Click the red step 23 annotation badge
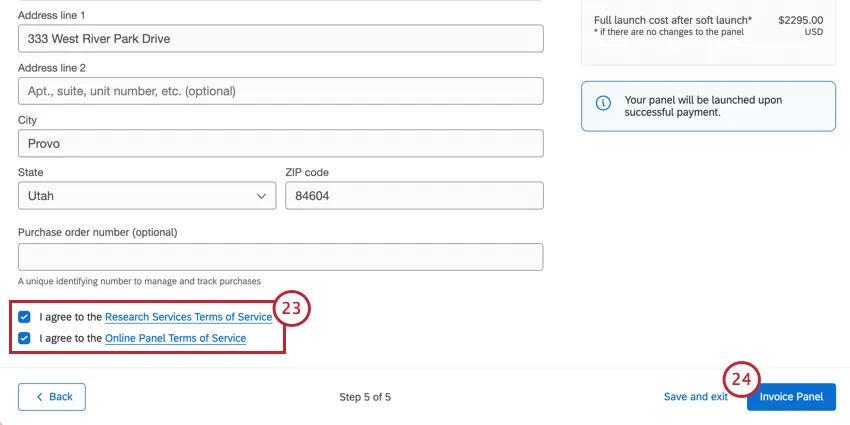The height and width of the screenshot is (425, 850). [x=291, y=309]
